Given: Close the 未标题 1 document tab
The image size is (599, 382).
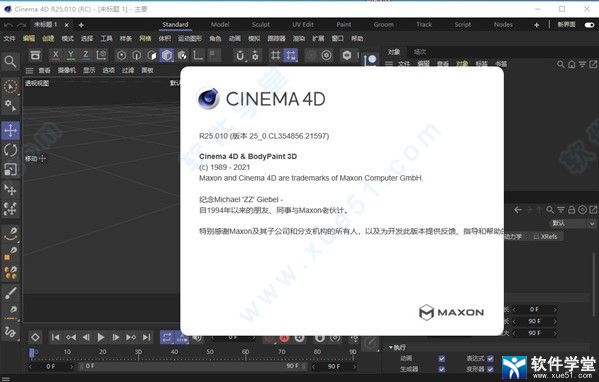Looking at the screenshot, I should 66,25.
